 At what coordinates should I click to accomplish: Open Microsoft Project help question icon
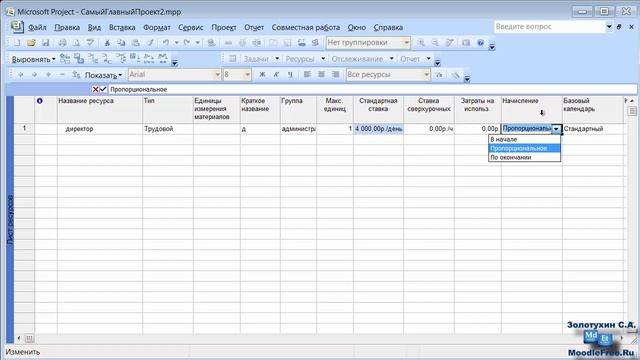pyautogui.click(x=480, y=42)
